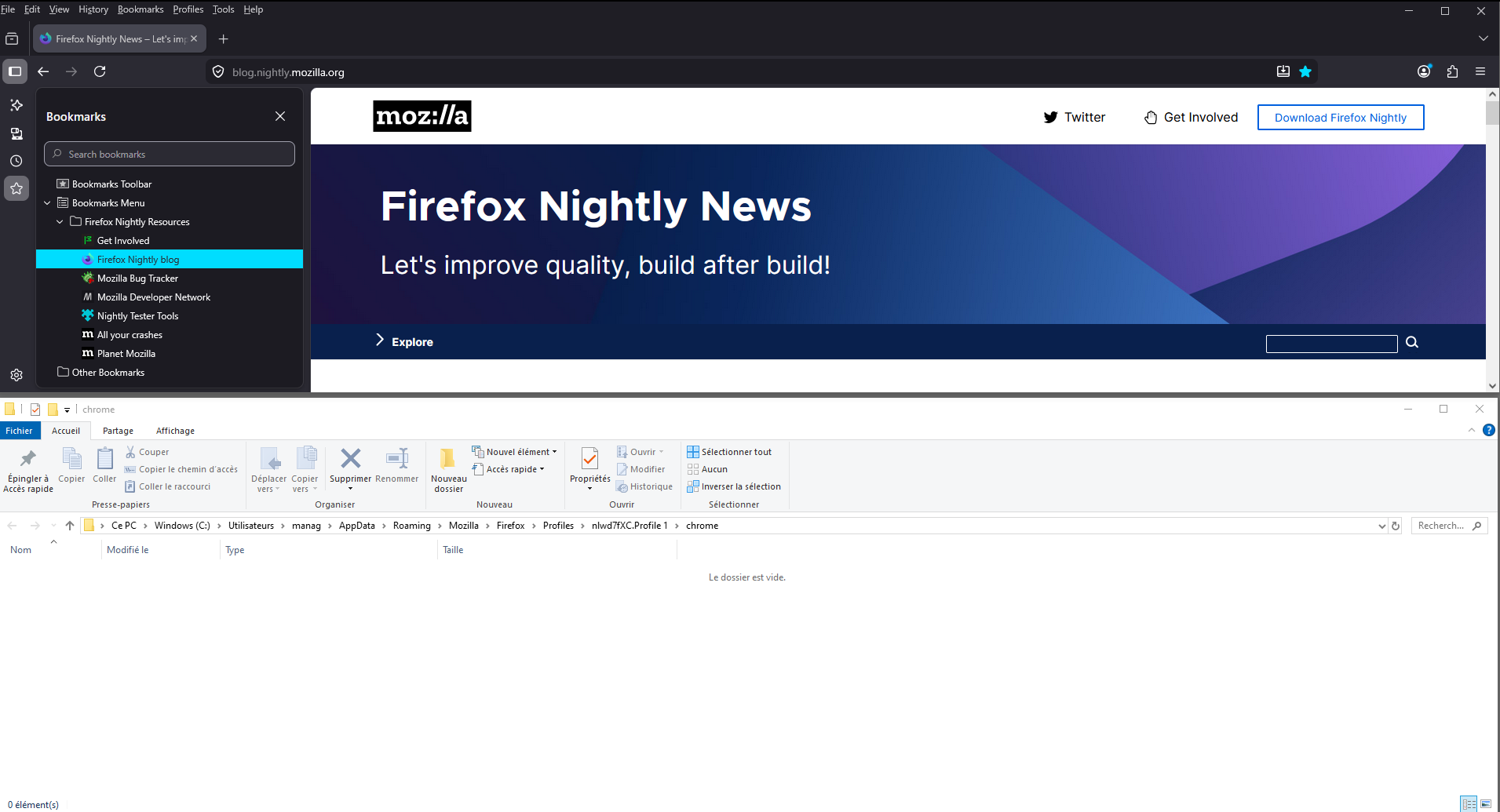Click the Firefox account profile icon
1500x812 pixels.
[1424, 71]
